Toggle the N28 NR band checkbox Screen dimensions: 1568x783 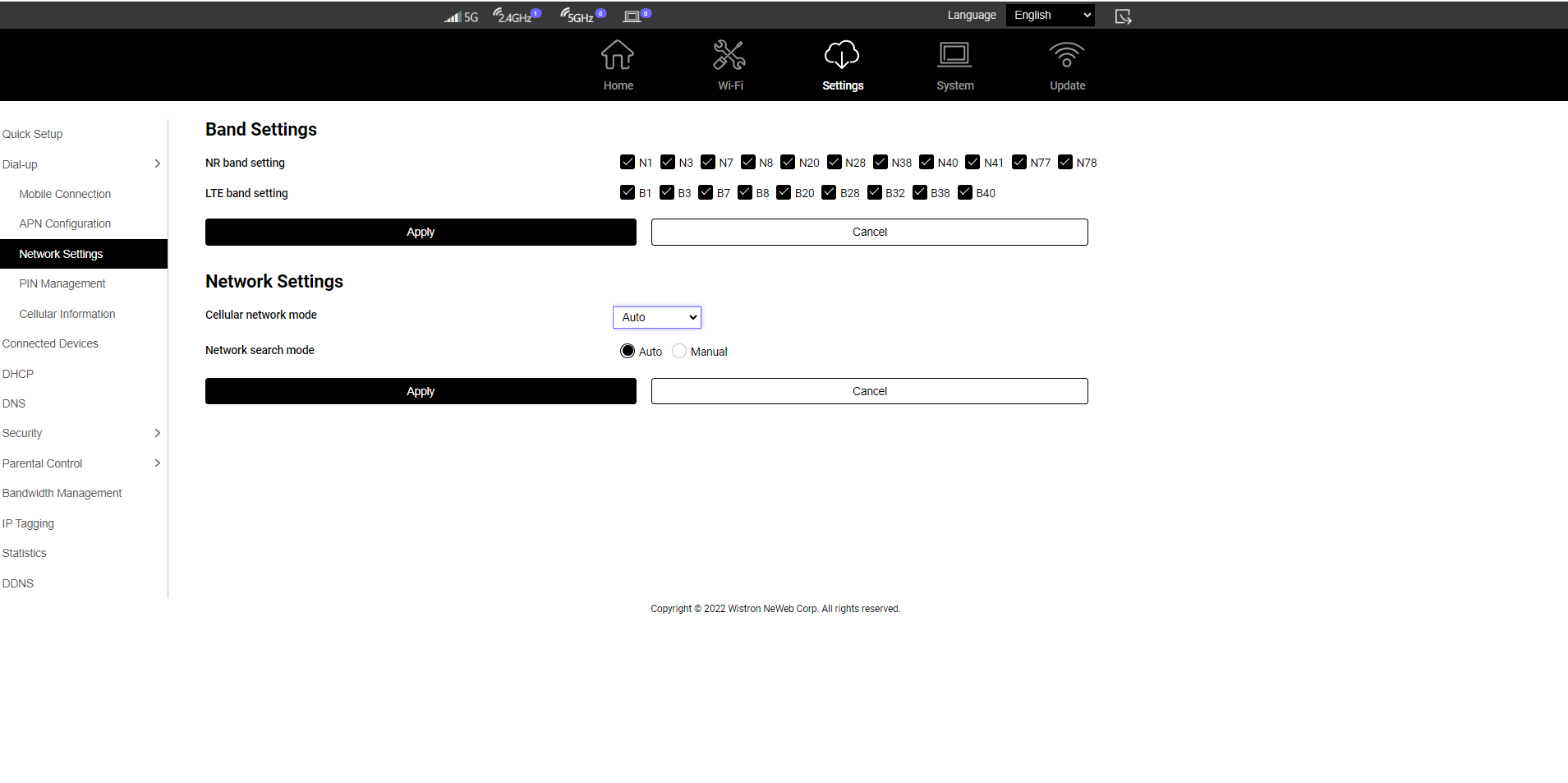coord(835,162)
